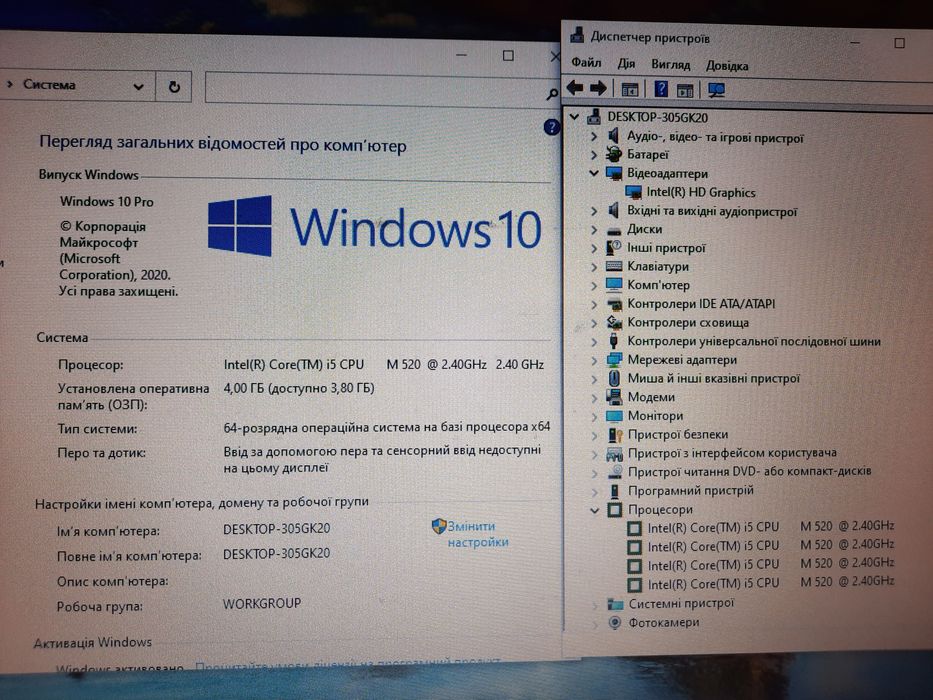
Task: Select the Фотокамери camera icon
Action: click(x=615, y=622)
